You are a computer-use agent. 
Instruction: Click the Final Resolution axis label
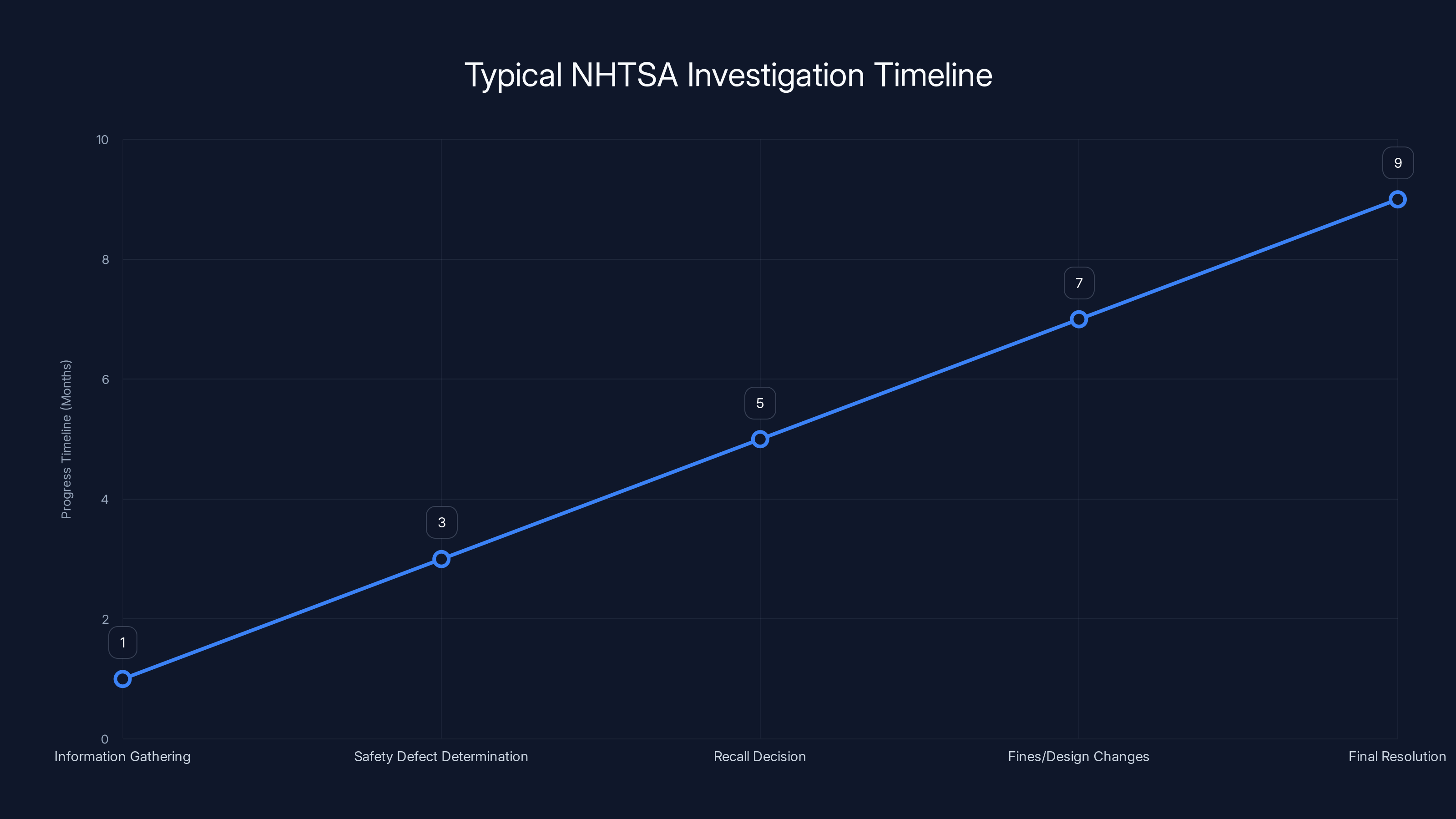pyautogui.click(x=1397, y=757)
